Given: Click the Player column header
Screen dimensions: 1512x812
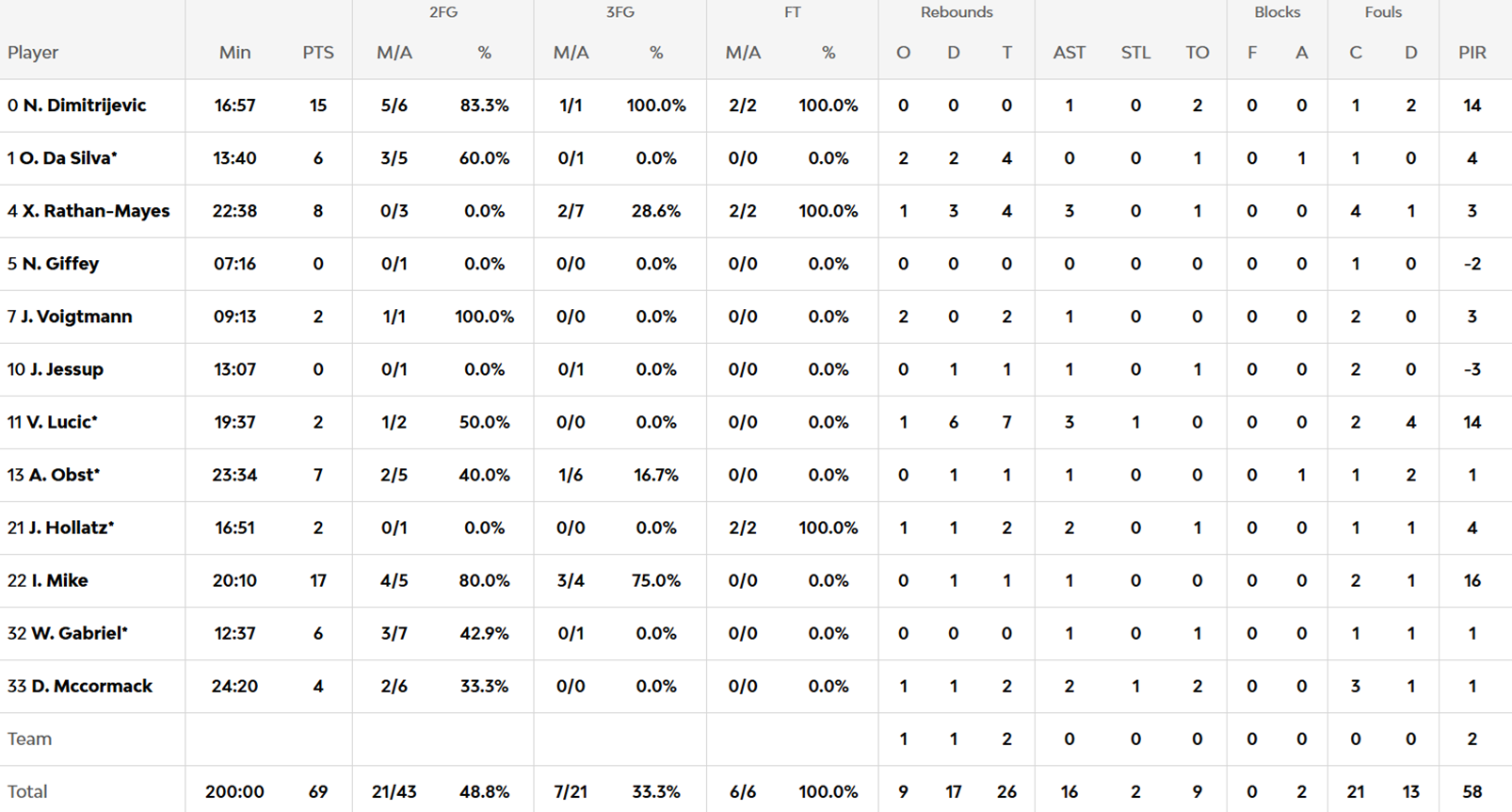Looking at the screenshot, I should (33, 53).
